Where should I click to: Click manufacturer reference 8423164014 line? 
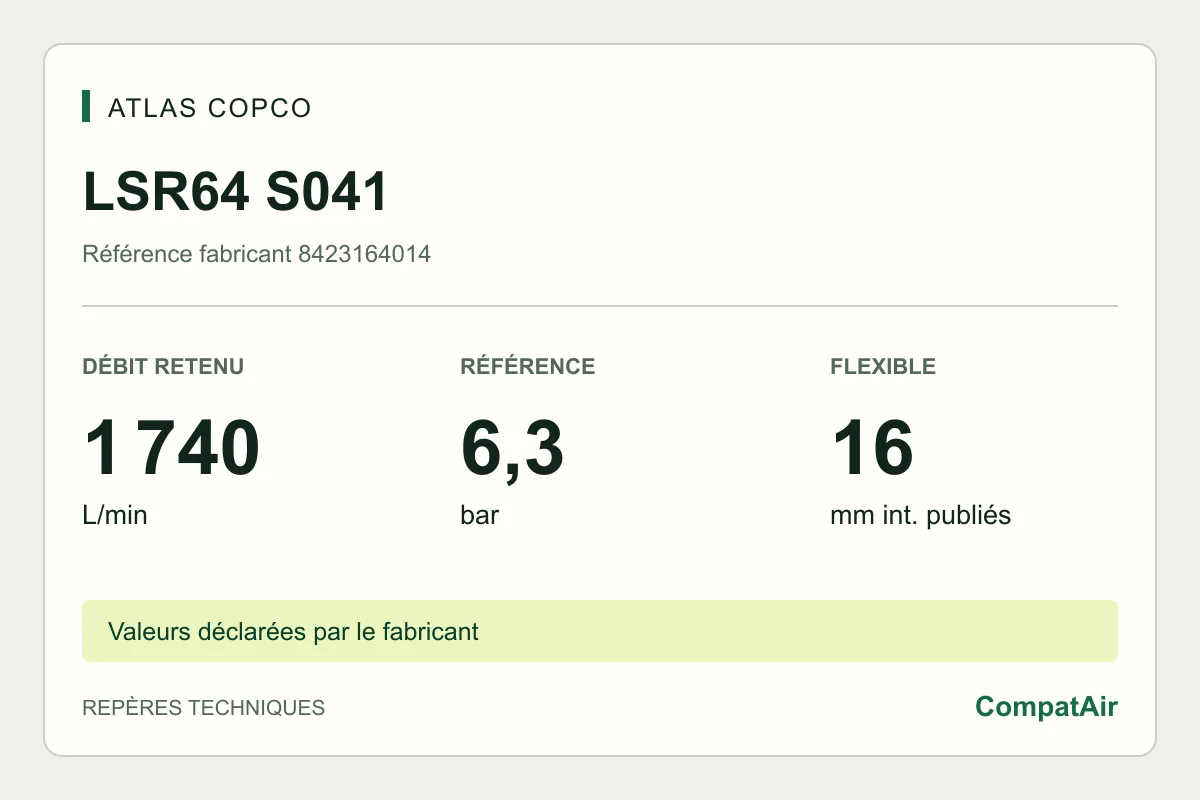point(257,254)
